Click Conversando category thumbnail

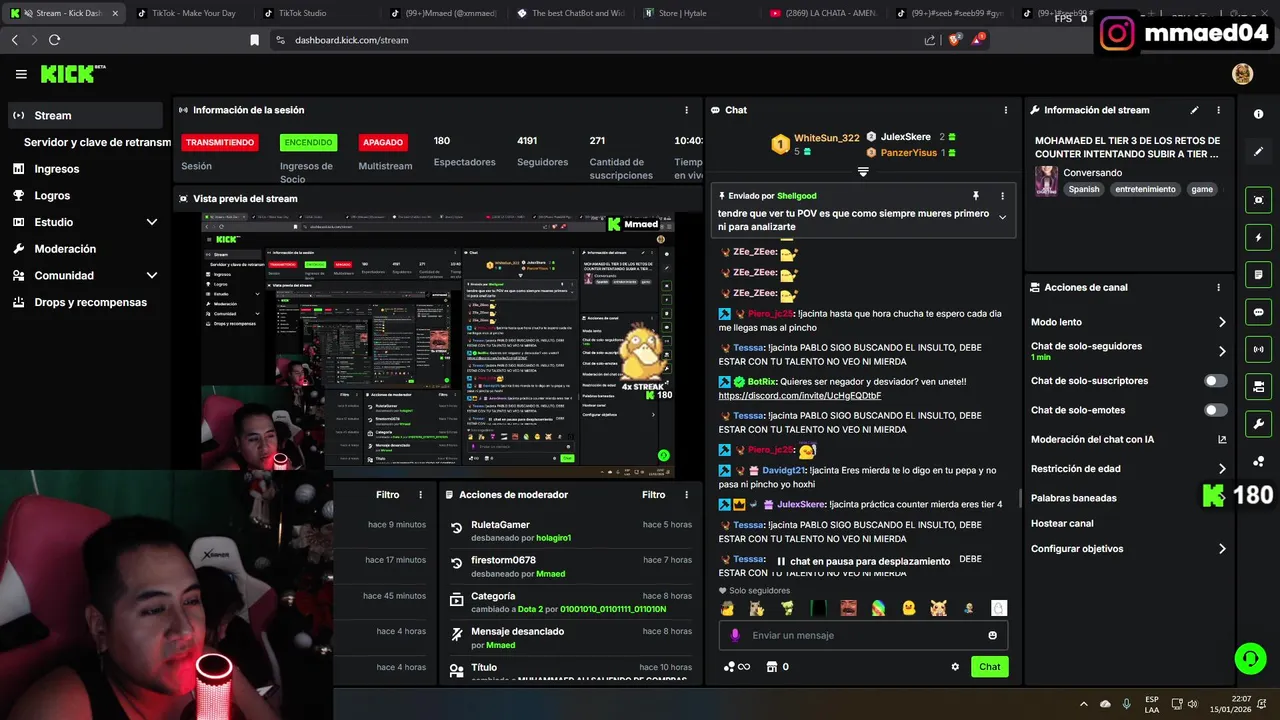[1046, 180]
